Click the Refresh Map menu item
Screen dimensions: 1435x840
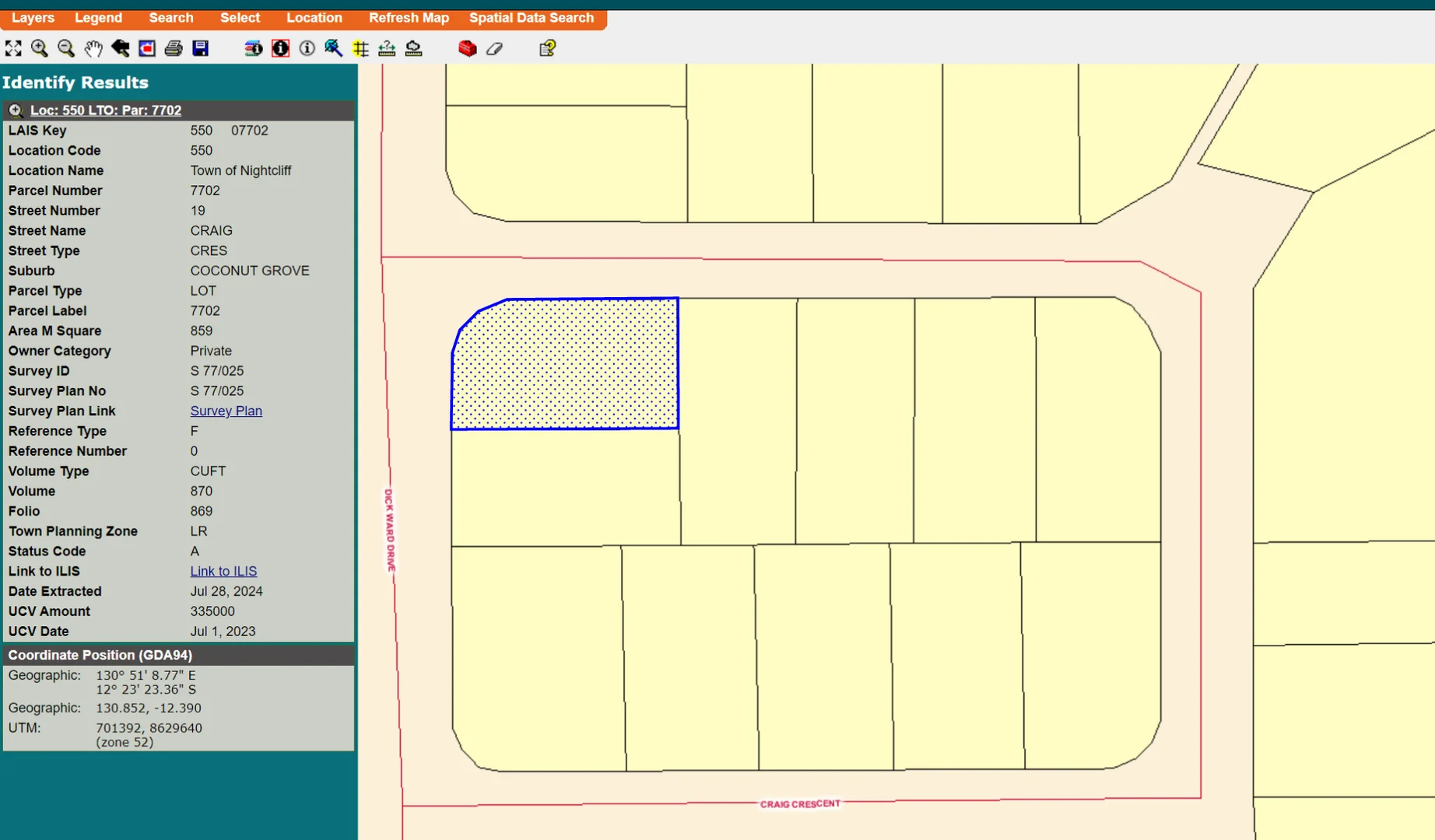409,17
